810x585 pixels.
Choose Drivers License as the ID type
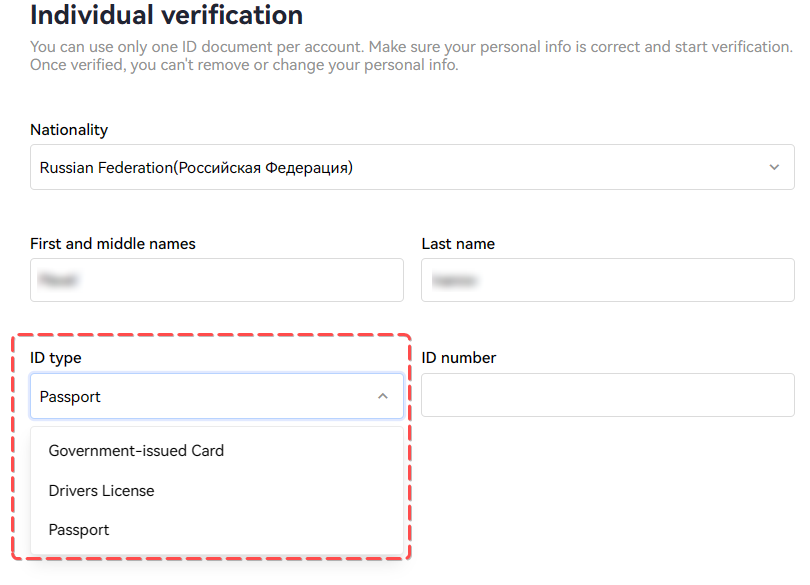[x=101, y=491]
